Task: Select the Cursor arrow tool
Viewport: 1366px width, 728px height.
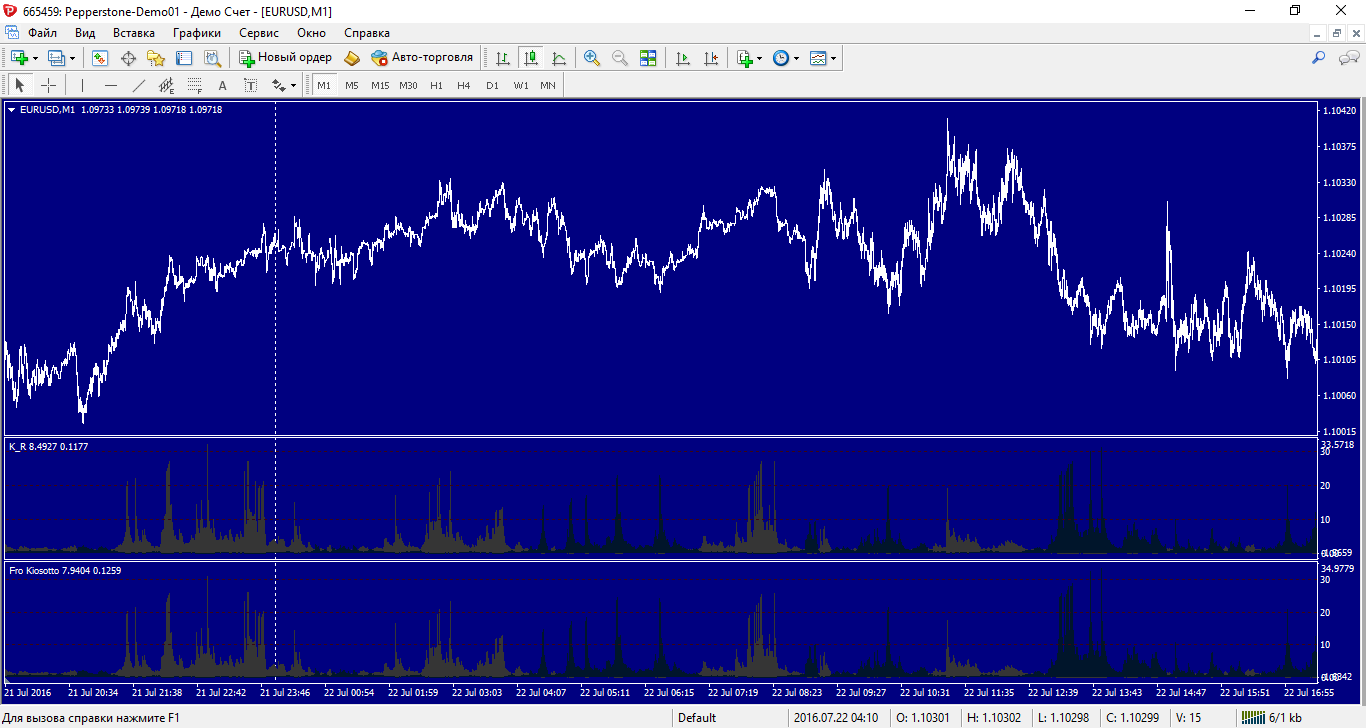Action: (x=20, y=85)
